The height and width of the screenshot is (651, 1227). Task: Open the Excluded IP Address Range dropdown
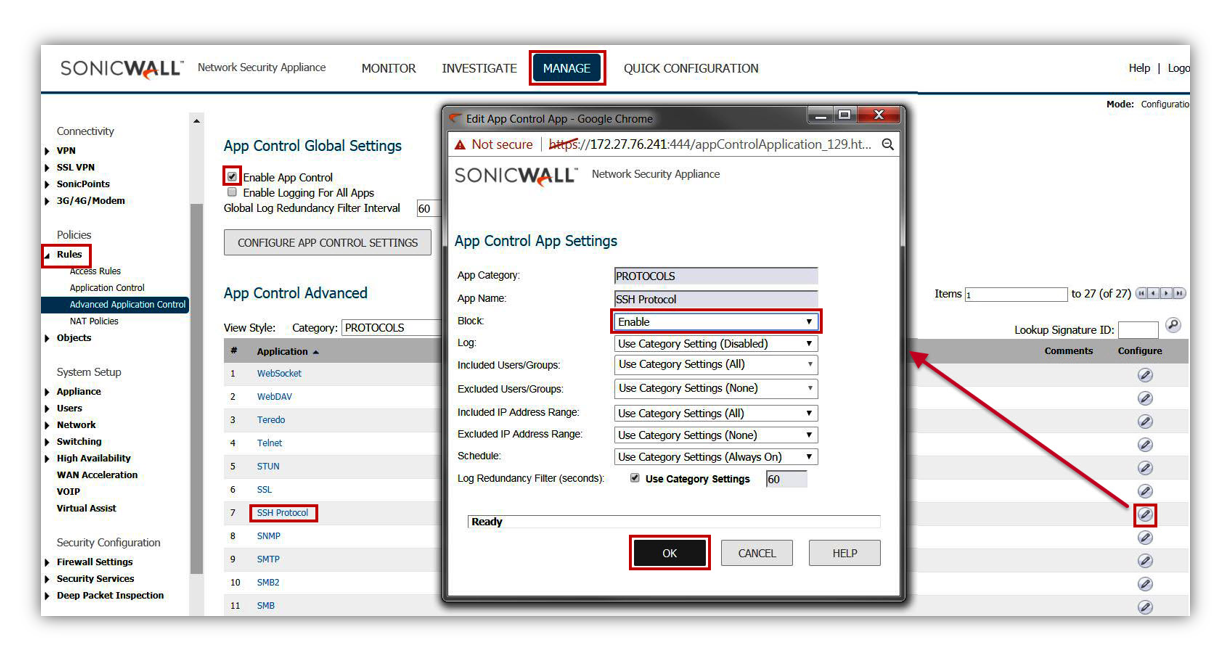(716, 435)
